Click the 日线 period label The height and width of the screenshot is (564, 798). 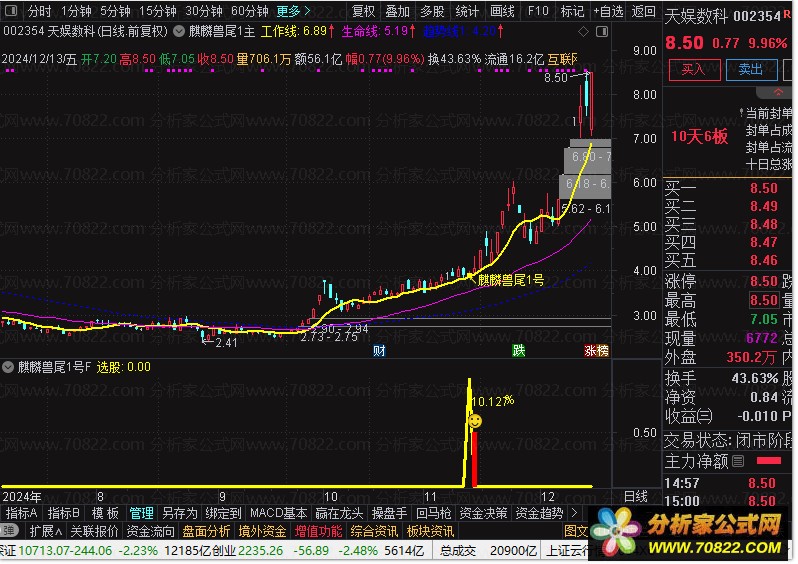click(636, 497)
